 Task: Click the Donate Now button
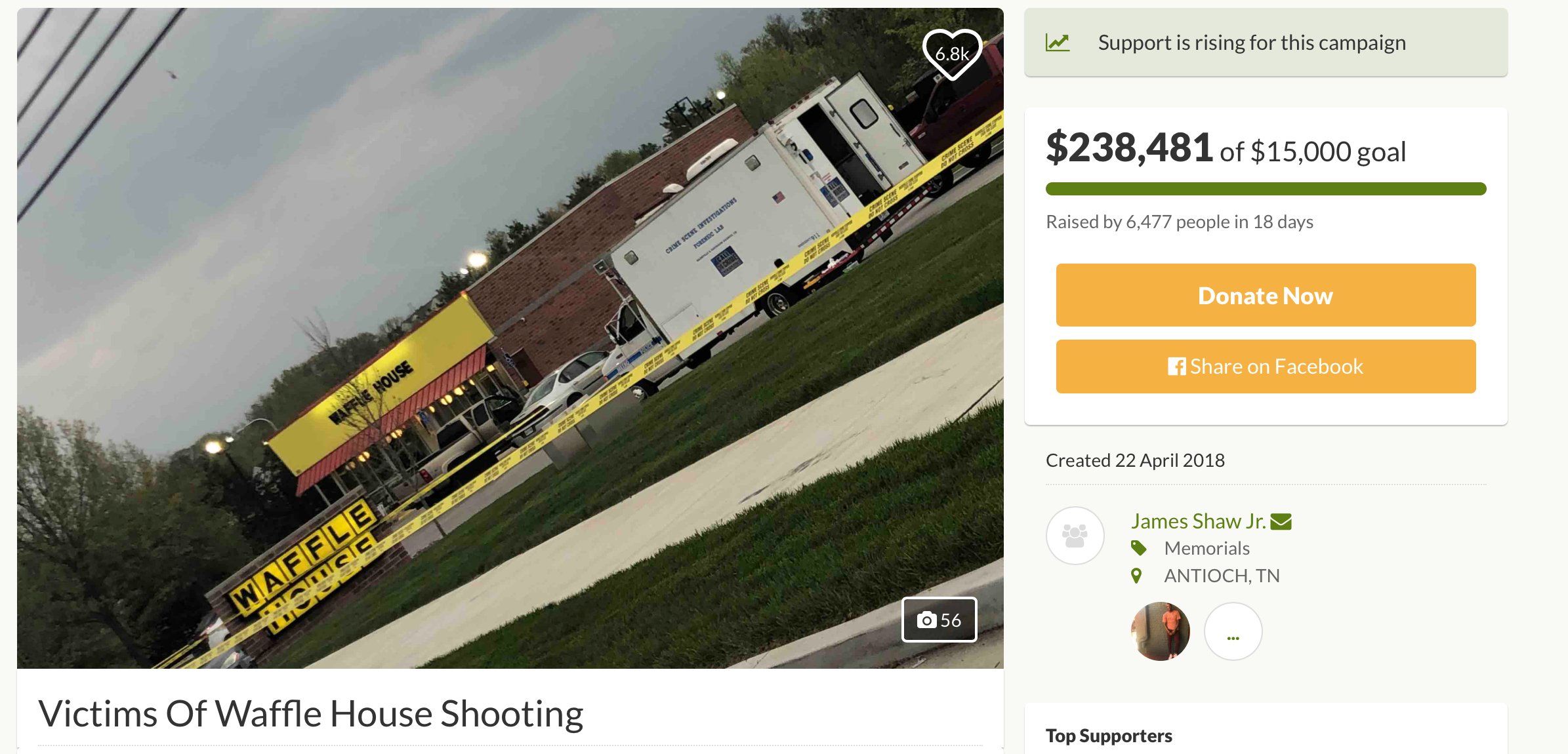pyautogui.click(x=1266, y=295)
